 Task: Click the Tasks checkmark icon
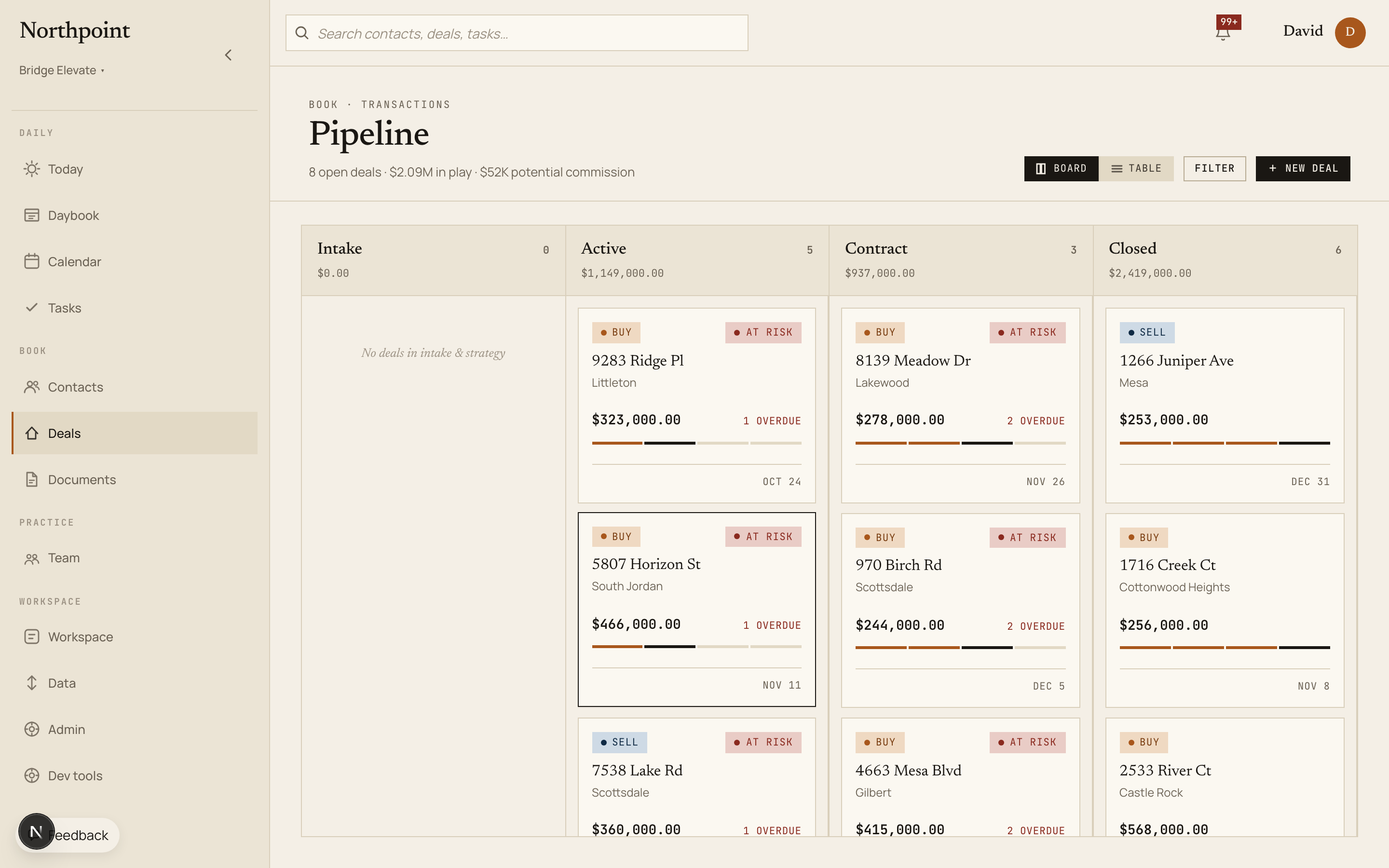point(31,307)
